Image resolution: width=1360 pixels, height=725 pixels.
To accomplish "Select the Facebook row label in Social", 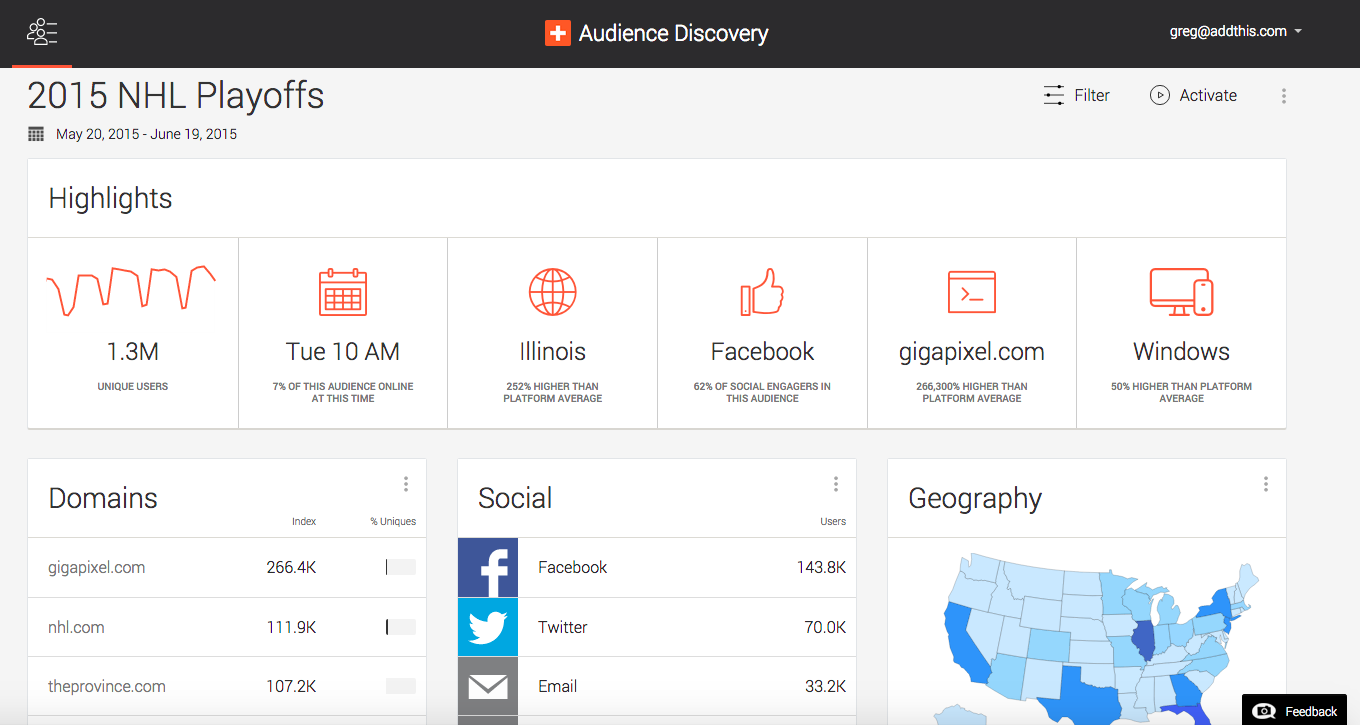I will [x=572, y=567].
